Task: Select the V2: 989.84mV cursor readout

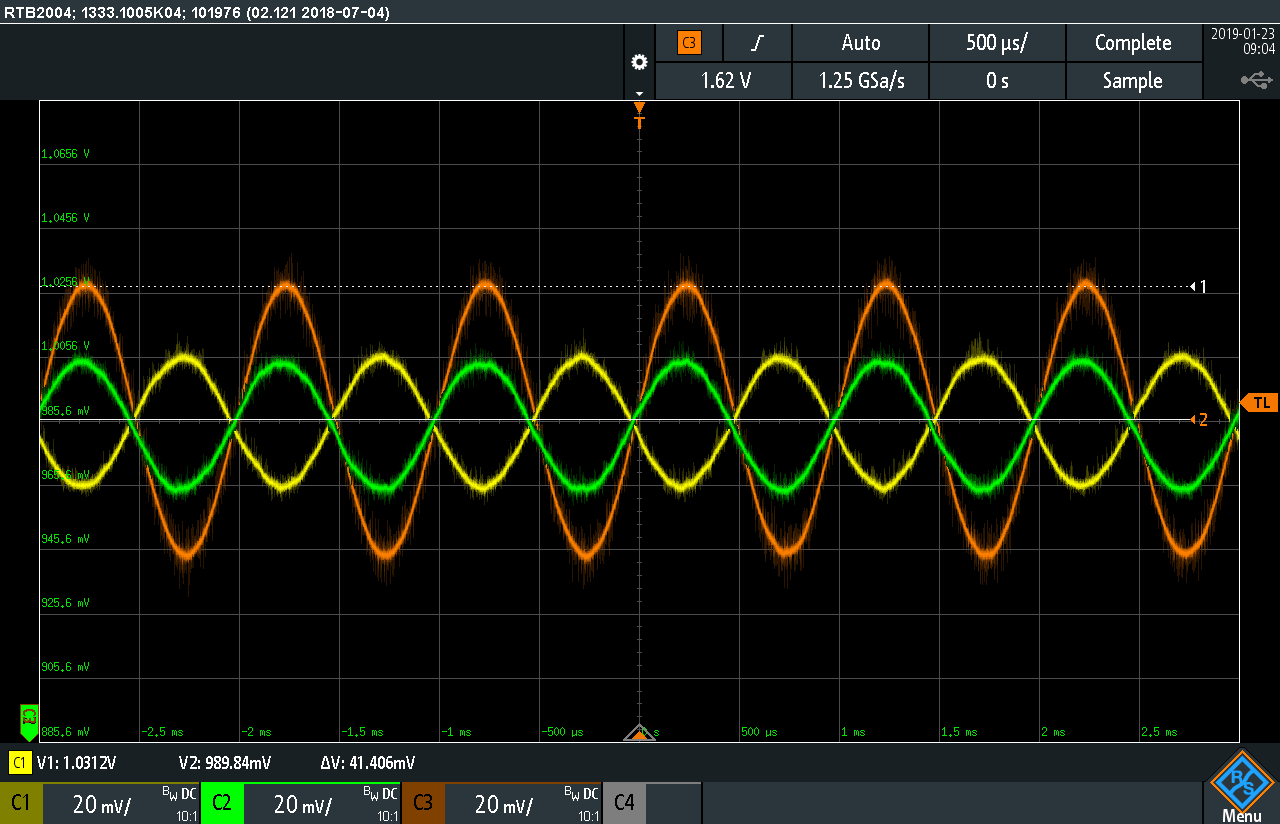Action: click(224, 763)
